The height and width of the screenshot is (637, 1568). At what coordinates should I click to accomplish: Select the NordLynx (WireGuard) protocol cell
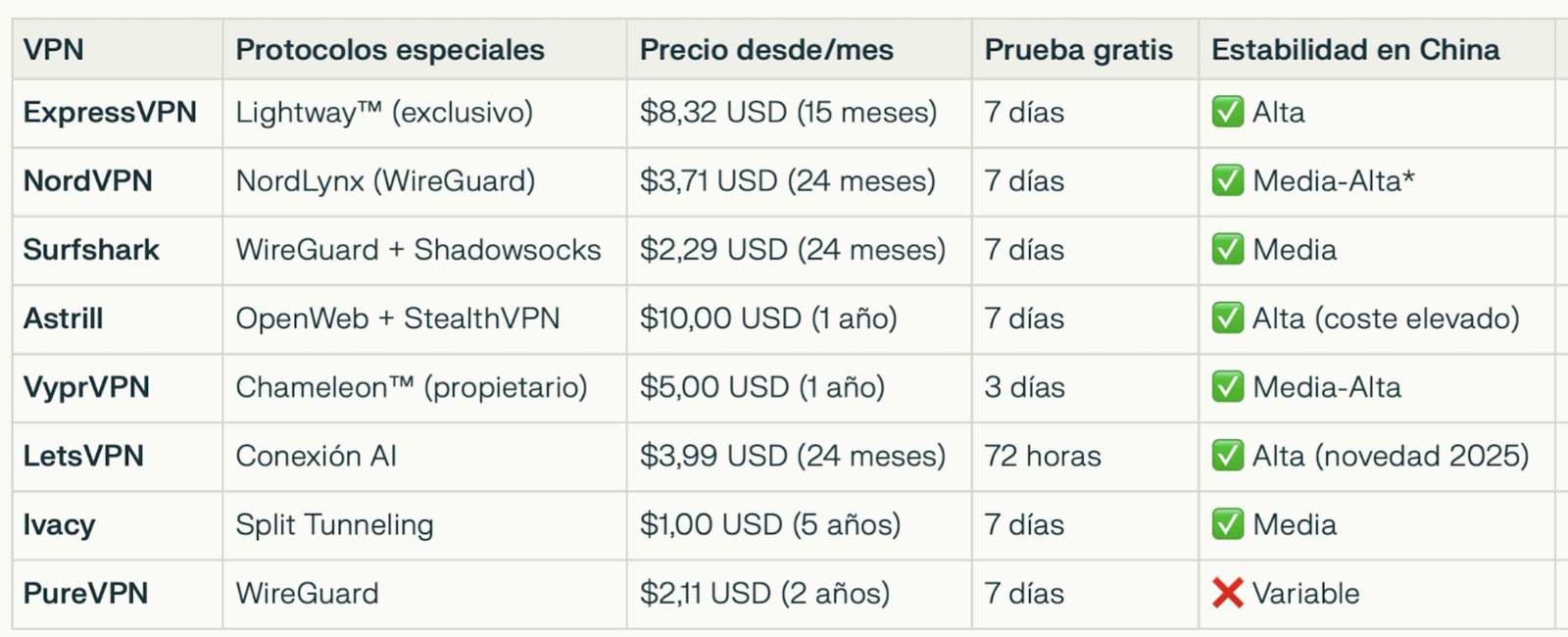click(385, 181)
